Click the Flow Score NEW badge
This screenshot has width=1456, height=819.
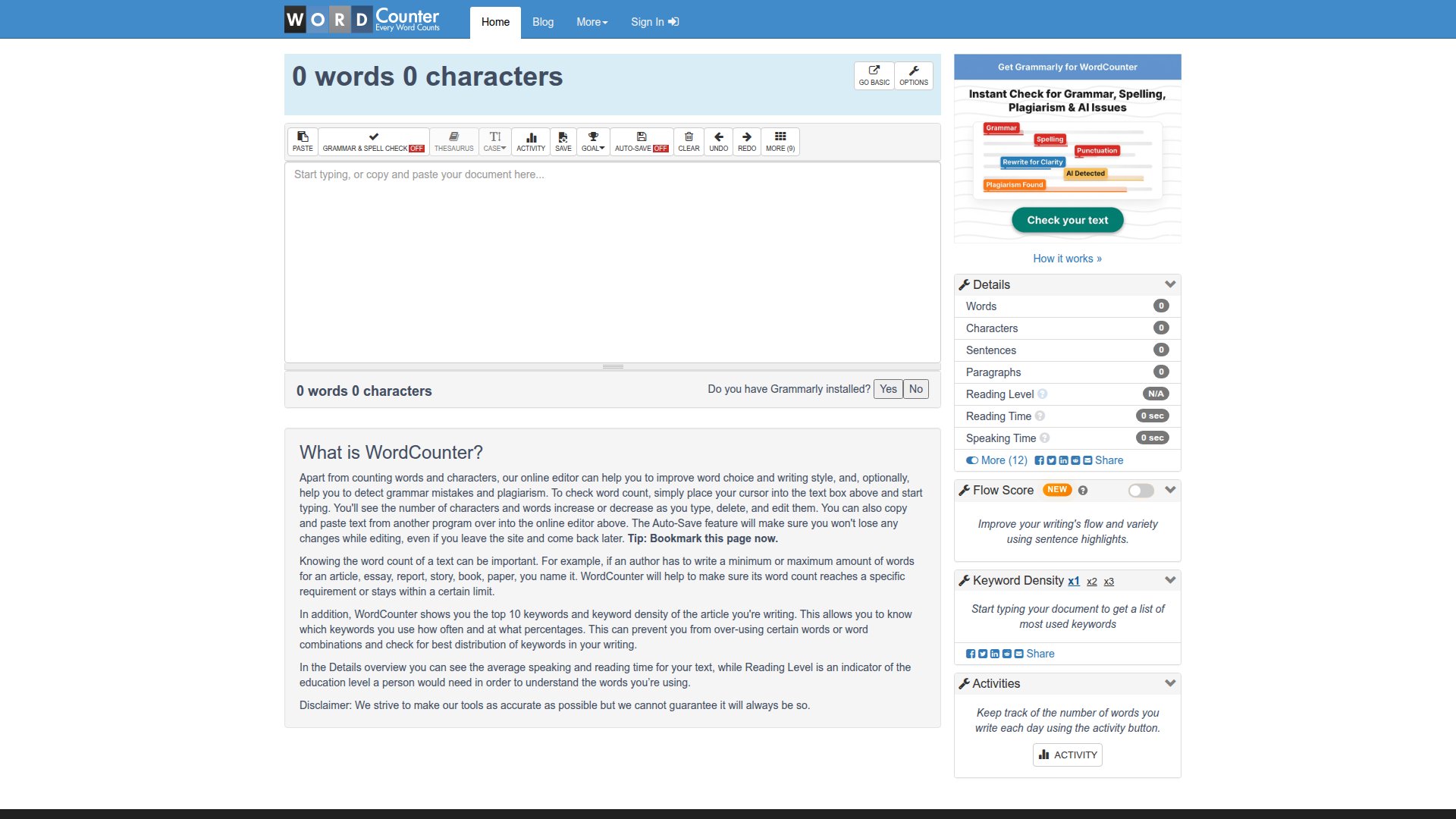point(1057,490)
